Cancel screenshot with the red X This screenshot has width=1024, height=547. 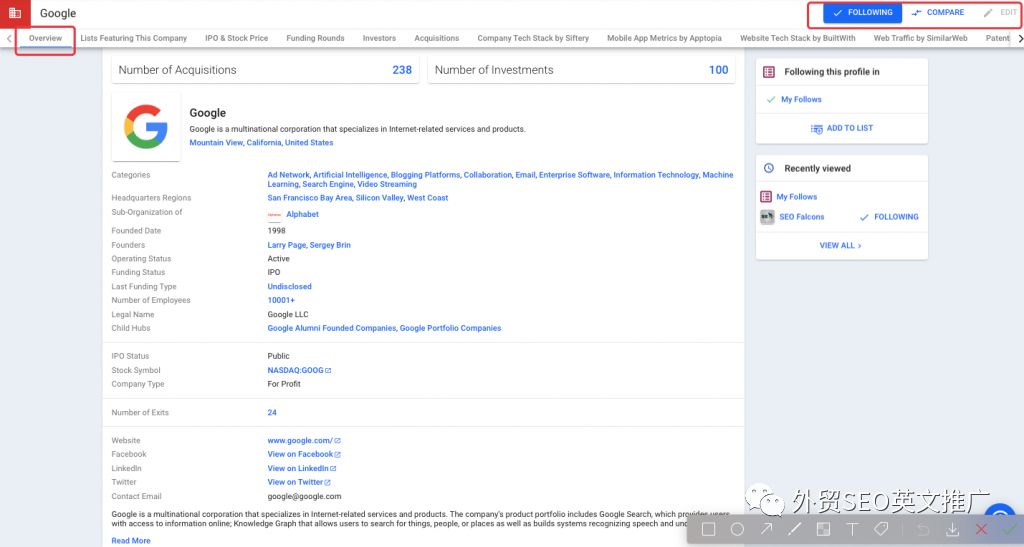click(x=981, y=529)
